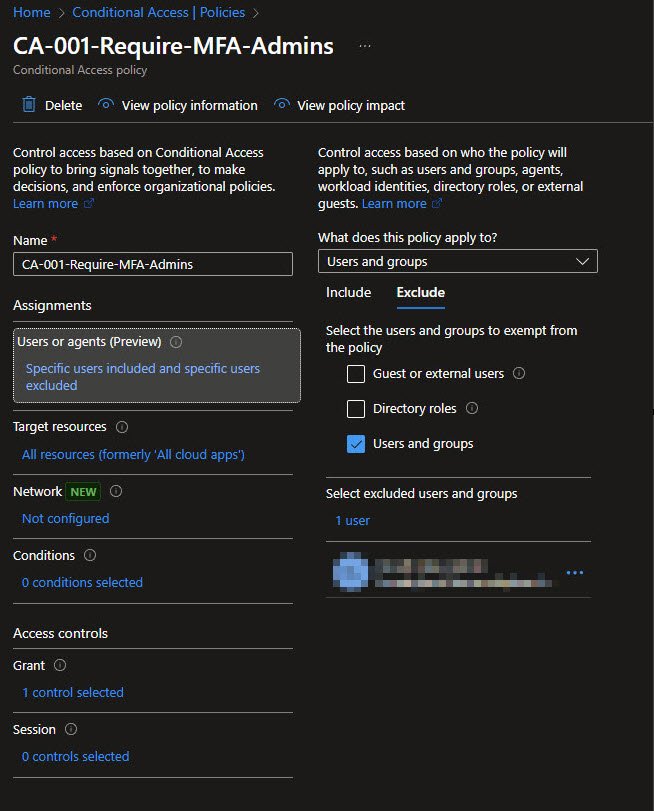
Task: Uncheck the Users and groups checkbox
Action: [x=355, y=444]
